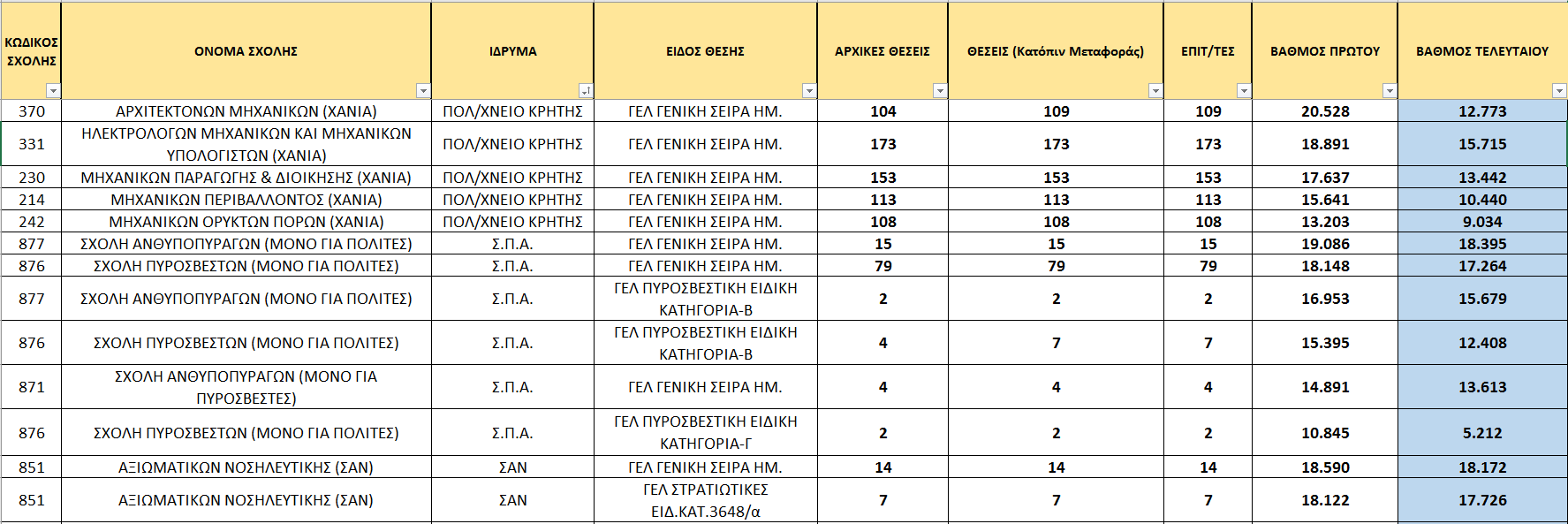Select cell ΑΡΧΙΤΕΚΤΟΝΩΝ ΜΗΧΑΝΙΚΩΝ (ΧΑΝΙΑ)
Screen dimensions: 1568x524
246,111
